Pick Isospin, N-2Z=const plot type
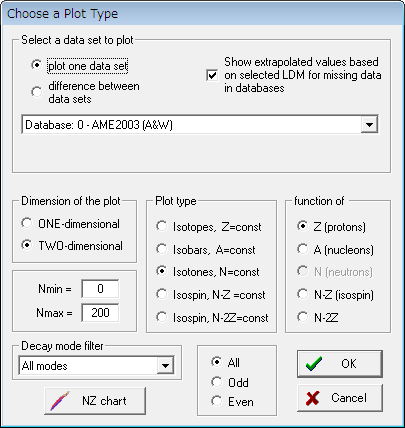Screen dimensions: 405x428 [x=162, y=317]
